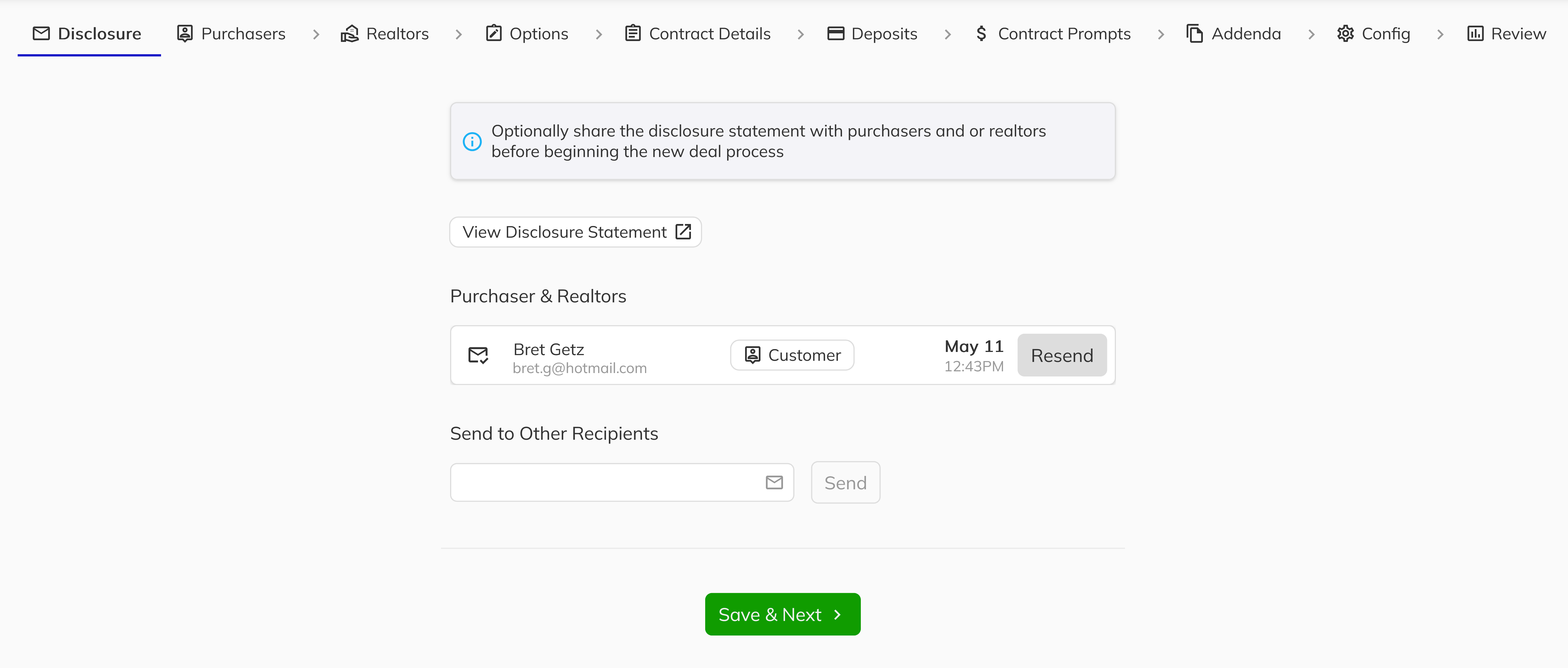Click the Purchaser & Realtors heading

(x=538, y=296)
